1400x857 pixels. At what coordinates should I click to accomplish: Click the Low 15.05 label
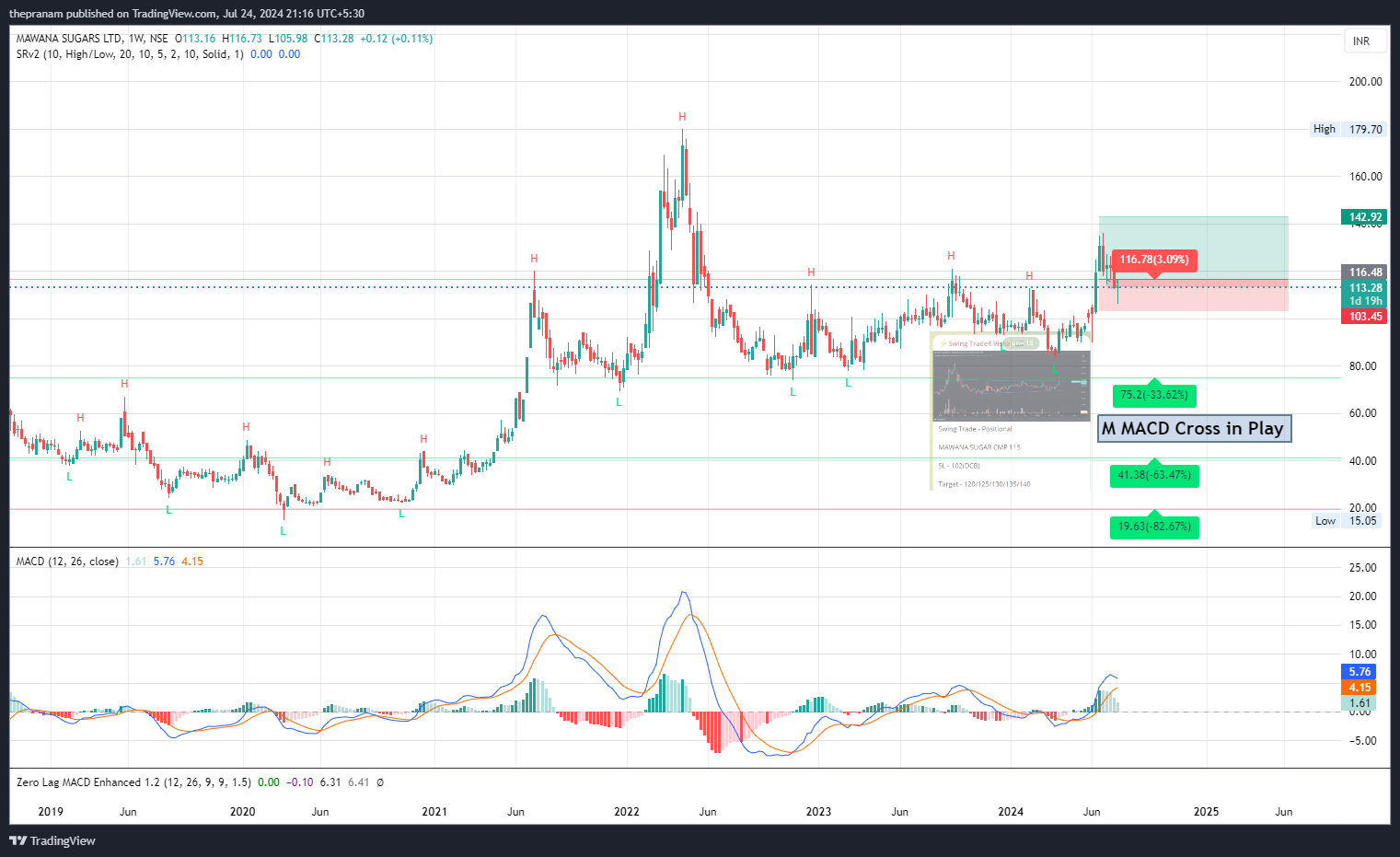tap(1348, 521)
